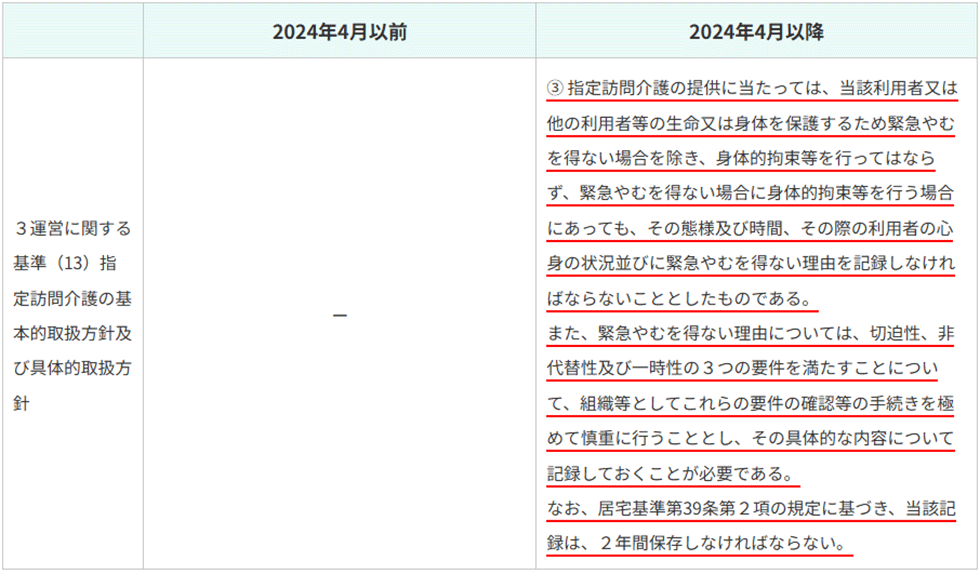Viewport: 980px width, 574px height.
Task: Click the "2024年4月以降" column header
Action: click(756, 31)
